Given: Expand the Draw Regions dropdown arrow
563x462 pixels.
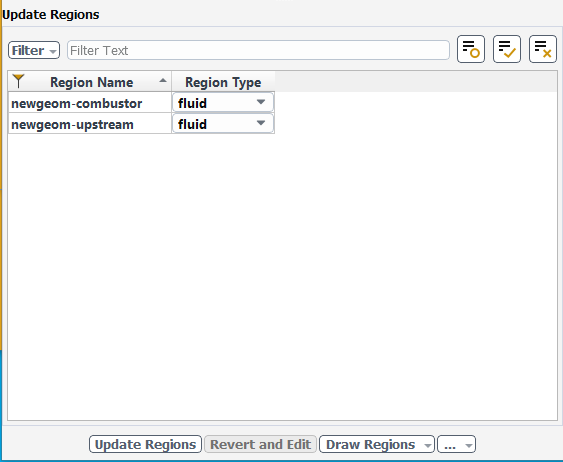Looking at the screenshot, I should (427, 445).
